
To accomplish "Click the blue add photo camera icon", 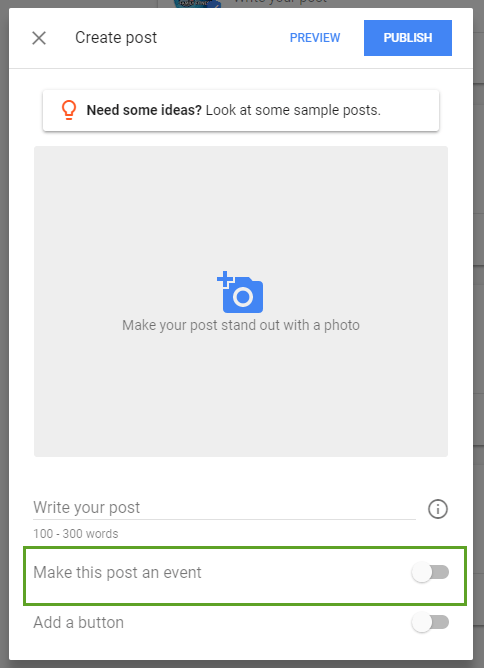I will coord(240,292).
